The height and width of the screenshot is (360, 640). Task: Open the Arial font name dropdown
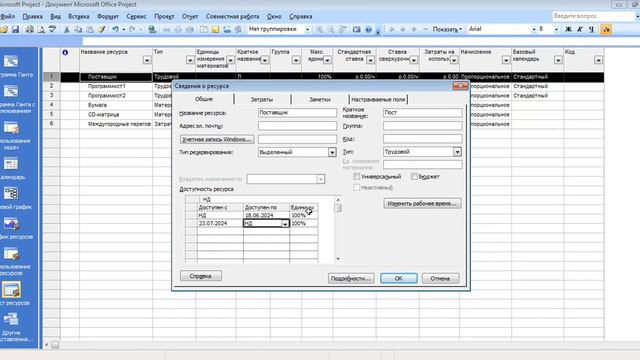[533, 29]
